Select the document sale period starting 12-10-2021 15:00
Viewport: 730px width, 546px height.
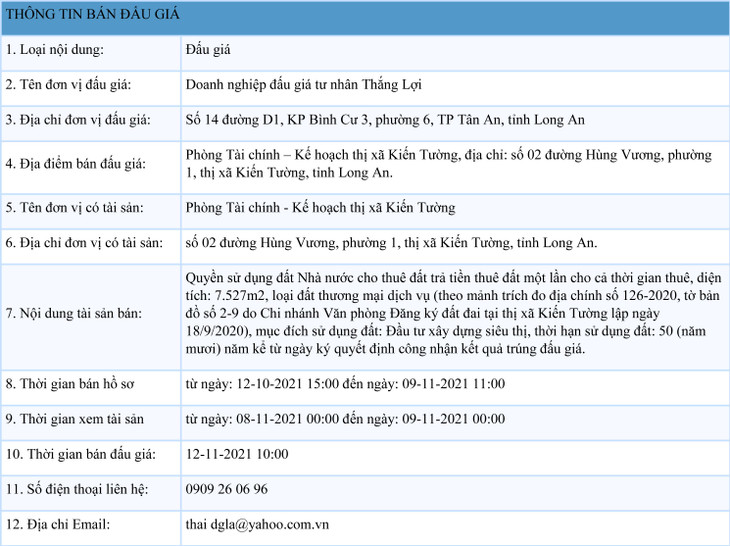345,384
